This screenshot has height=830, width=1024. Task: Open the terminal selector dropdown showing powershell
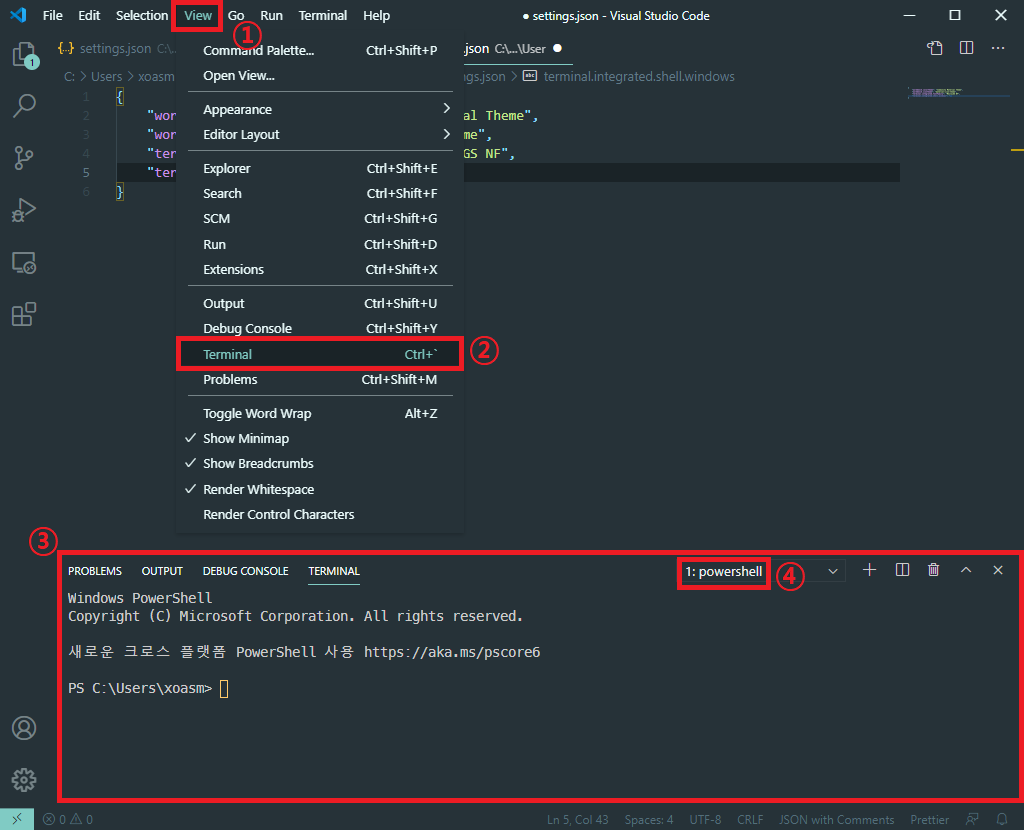(762, 571)
